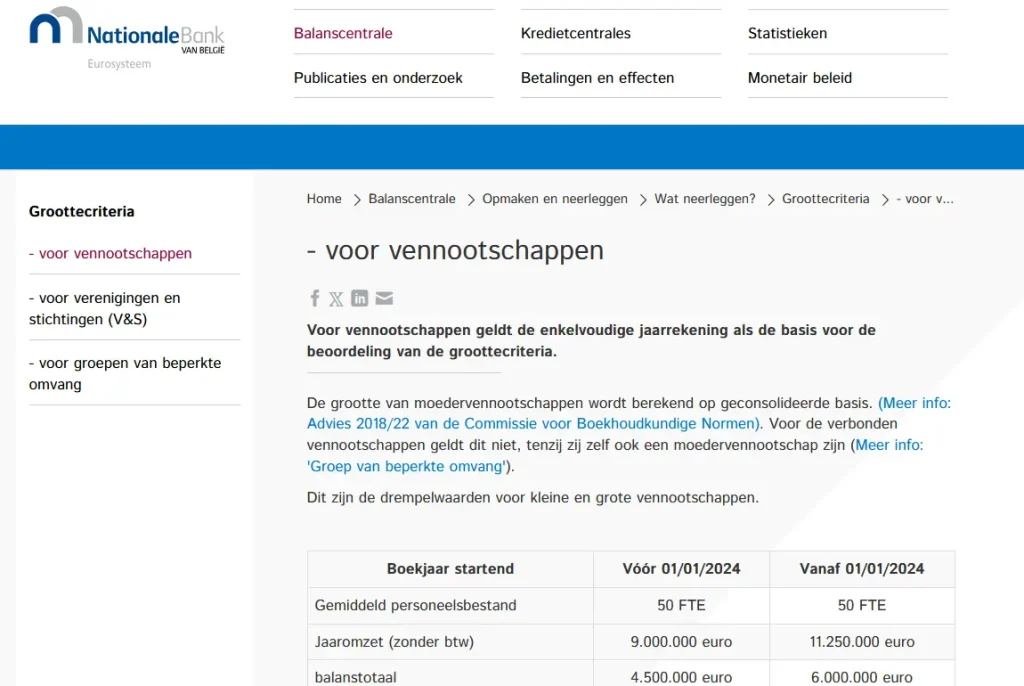Open the Balanscentrale main menu item
Viewport: 1024px width, 686px height.
click(x=343, y=33)
